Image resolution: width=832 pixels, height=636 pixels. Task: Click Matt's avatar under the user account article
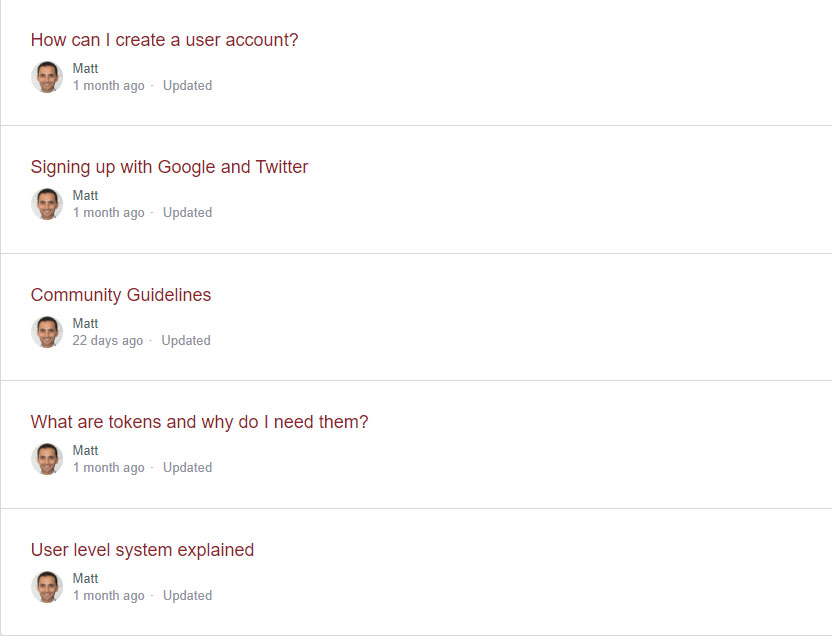pyautogui.click(x=46, y=76)
